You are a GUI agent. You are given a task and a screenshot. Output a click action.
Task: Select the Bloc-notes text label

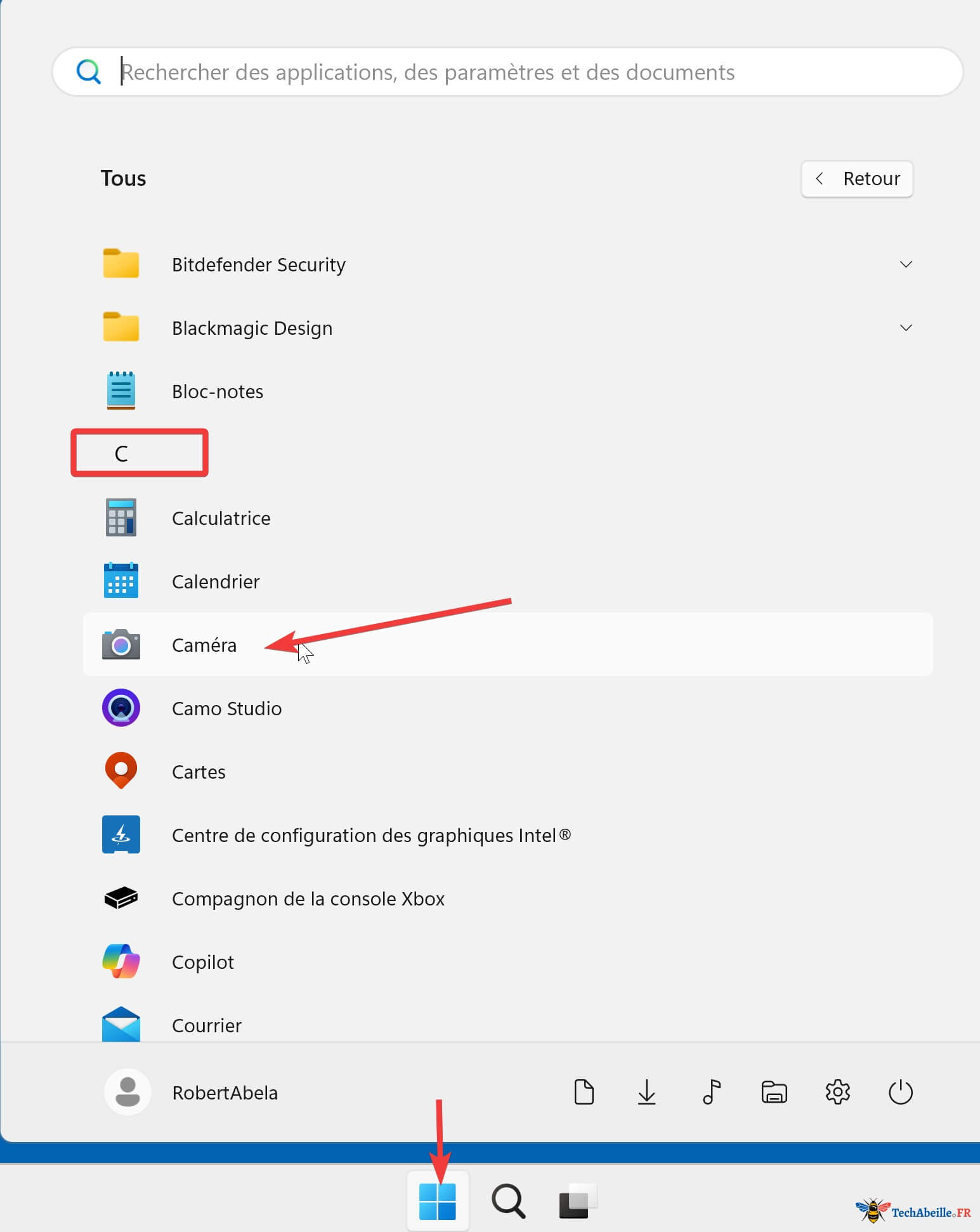[x=218, y=391]
